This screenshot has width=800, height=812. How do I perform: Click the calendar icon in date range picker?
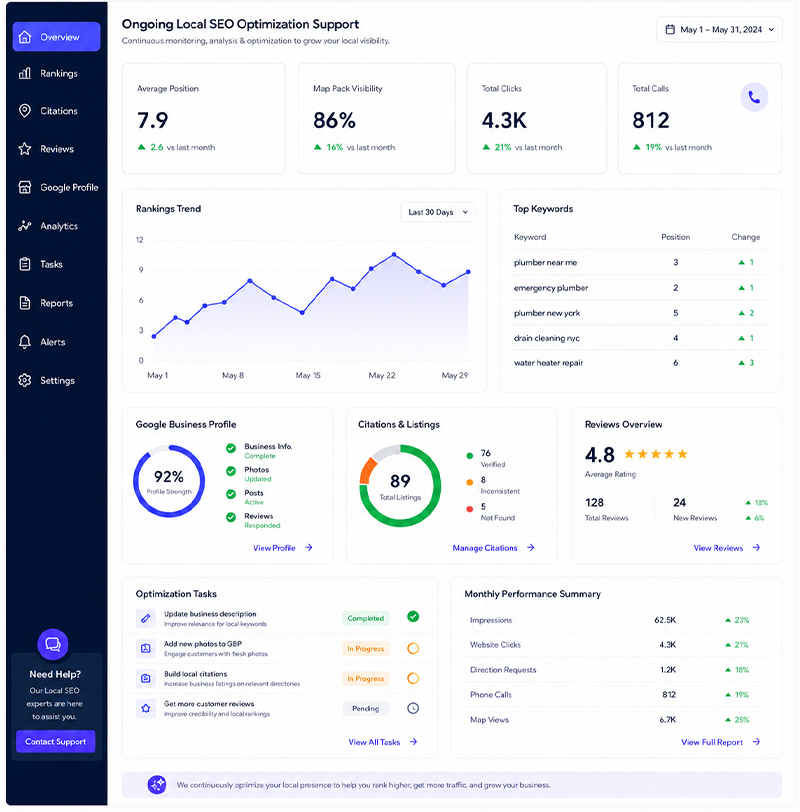pos(670,30)
